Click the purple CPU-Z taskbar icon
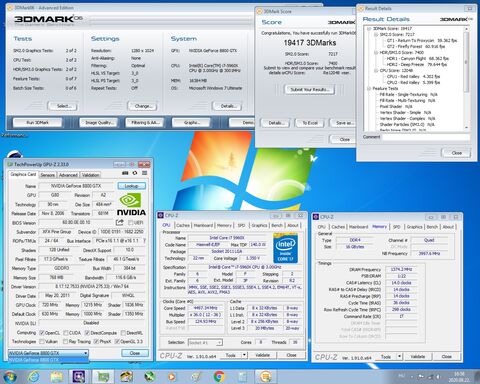Viewport: 480px width, 384px height. point(79,377)
